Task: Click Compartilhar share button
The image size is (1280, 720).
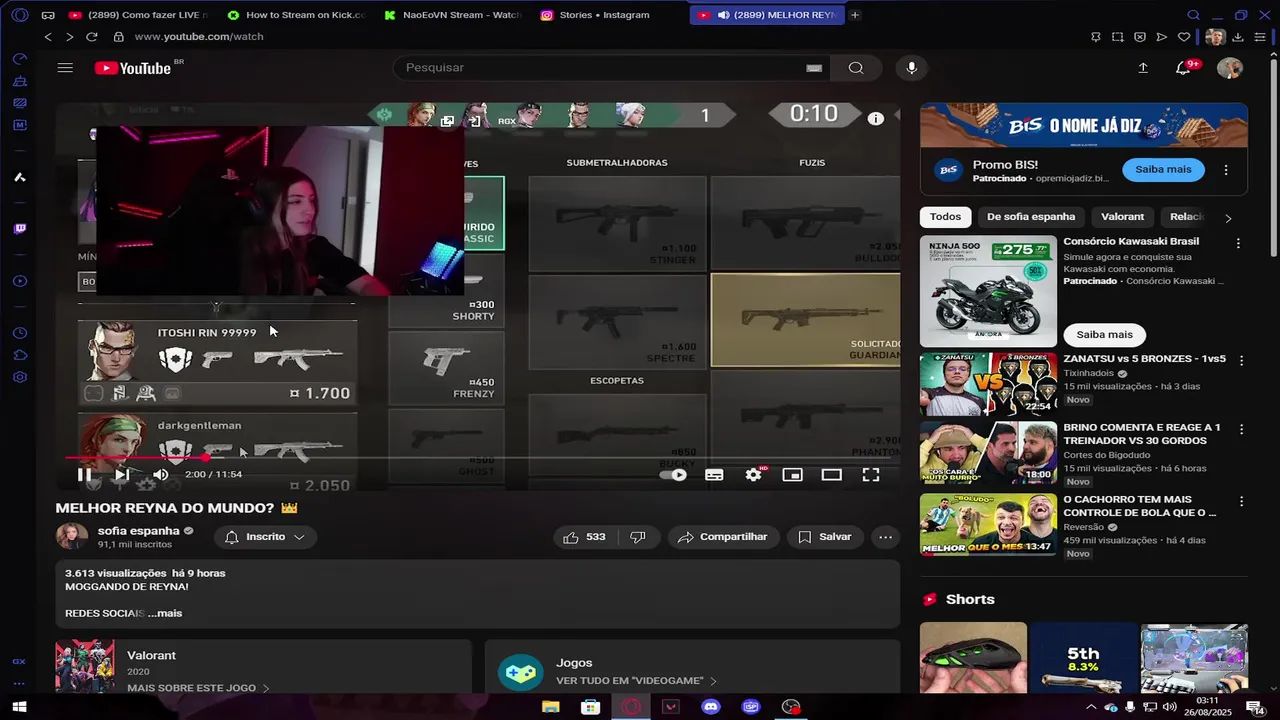Action: point(723,537)
